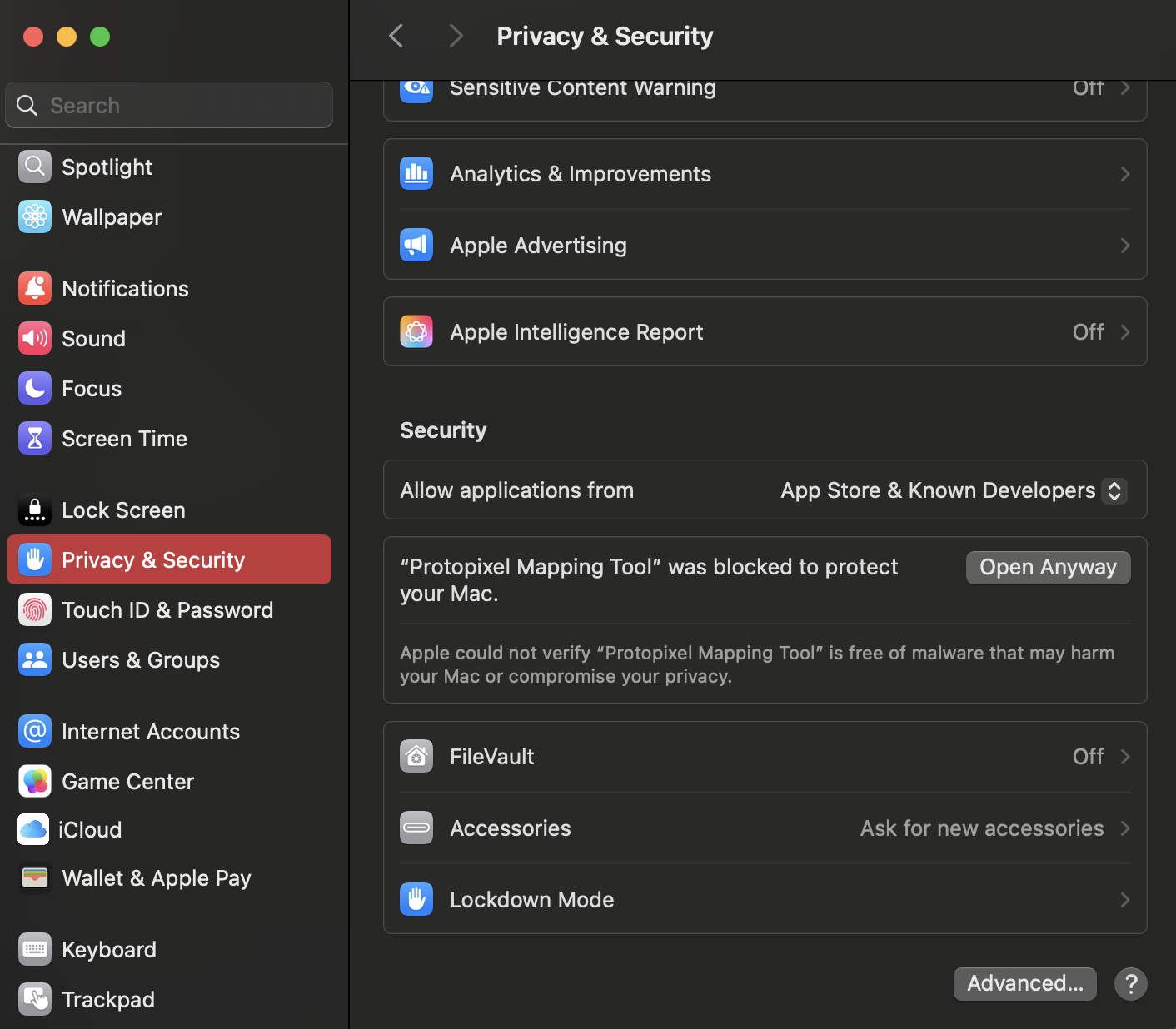The height and width of the screenshot is (1029, 1176).
Task: Expand Accessories row chevron
Action: (x=1125, y=828)
